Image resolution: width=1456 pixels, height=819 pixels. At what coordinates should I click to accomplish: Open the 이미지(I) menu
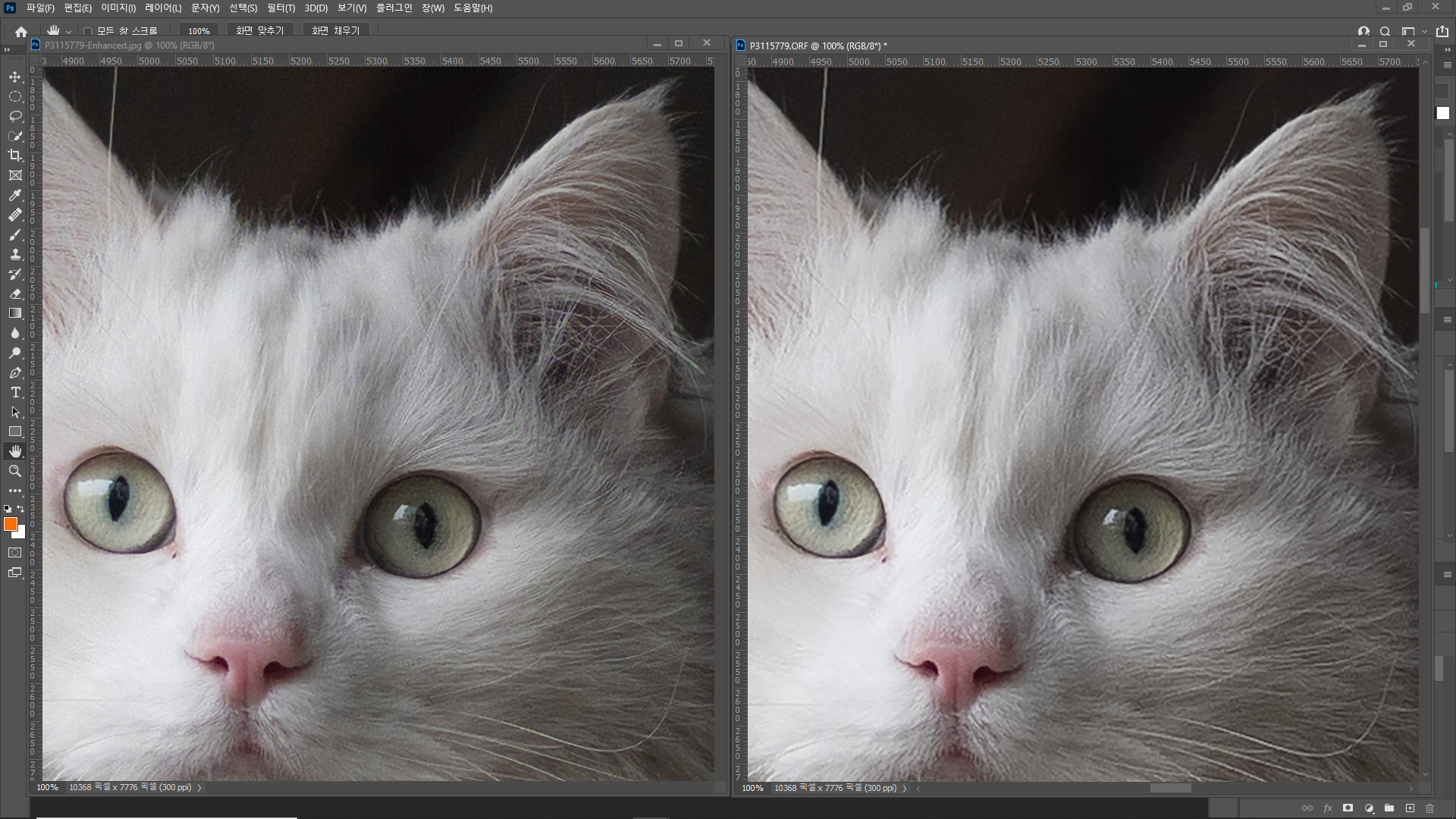[x=118, y=8]
